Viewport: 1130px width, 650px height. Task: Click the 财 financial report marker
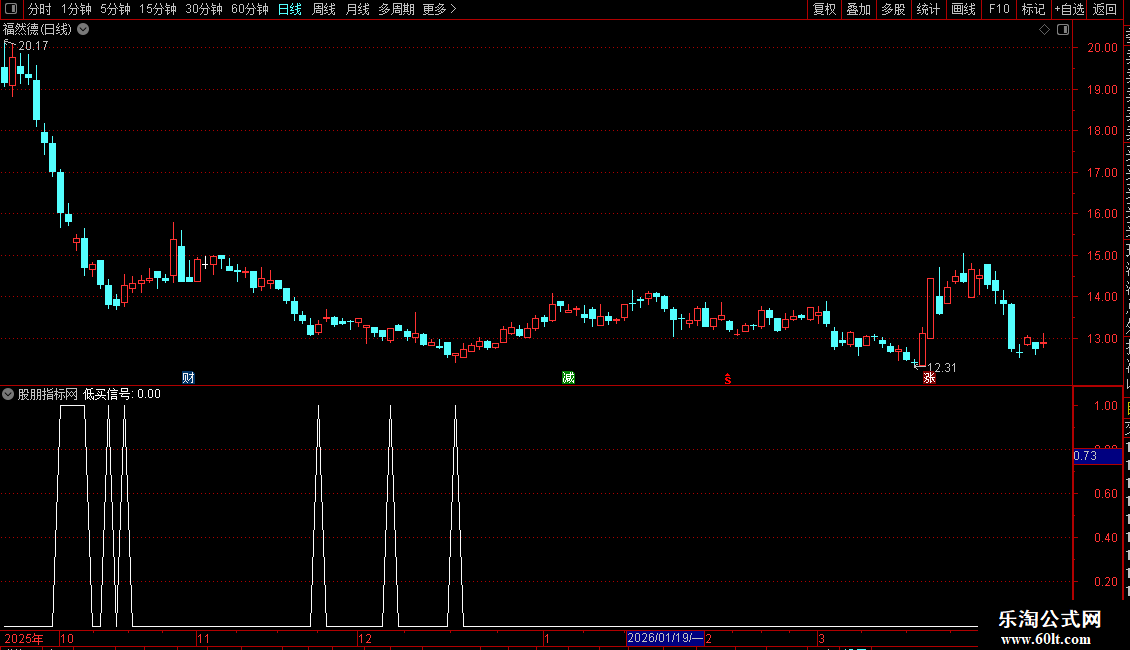188,378
